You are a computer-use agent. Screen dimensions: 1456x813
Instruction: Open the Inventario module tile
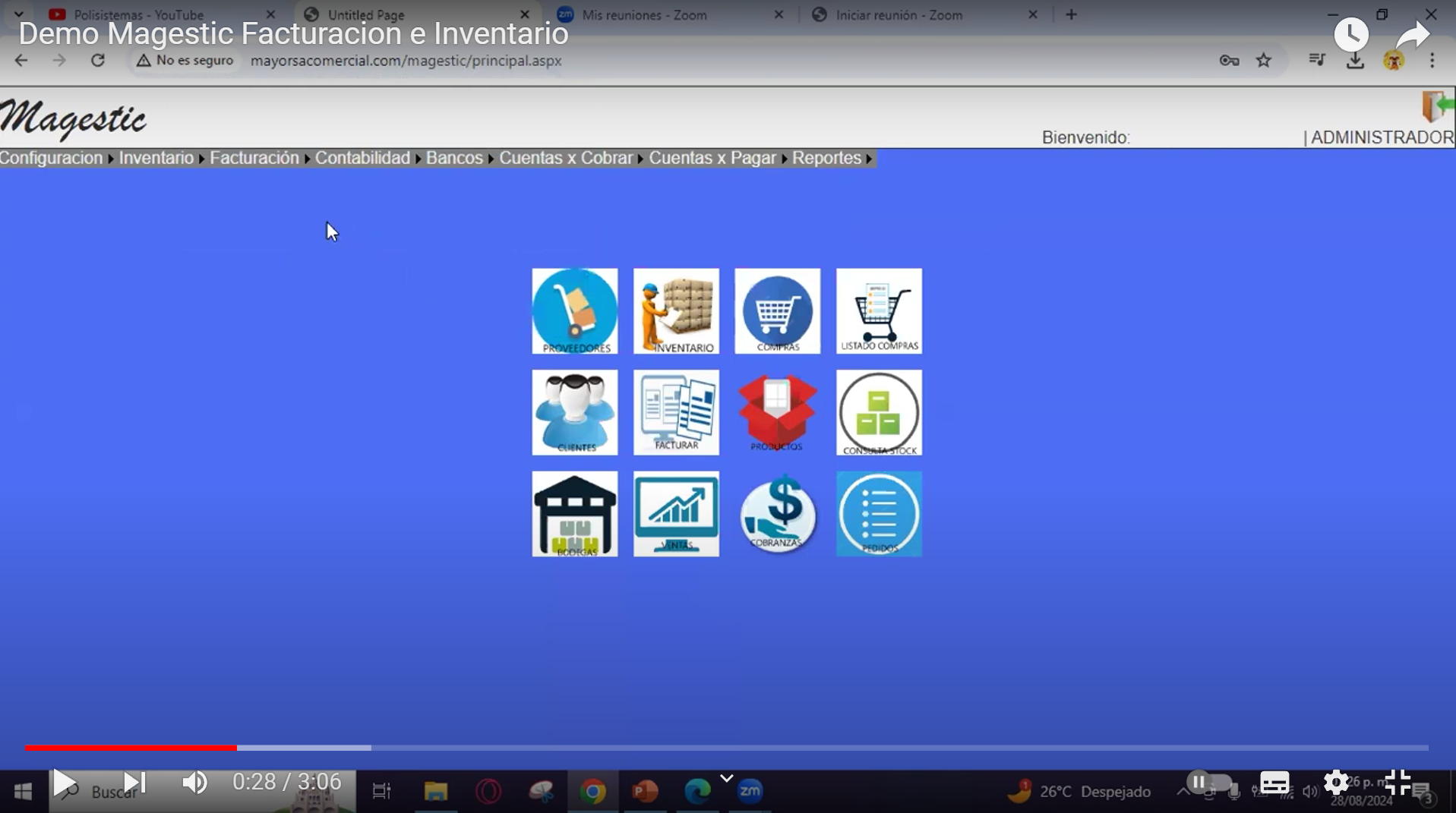[x=676, y=310]
